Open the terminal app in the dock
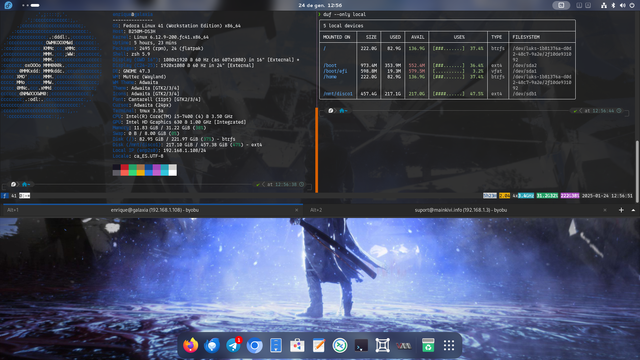The image size is (640, 360). pyautogui.click(x=361, y=345)
